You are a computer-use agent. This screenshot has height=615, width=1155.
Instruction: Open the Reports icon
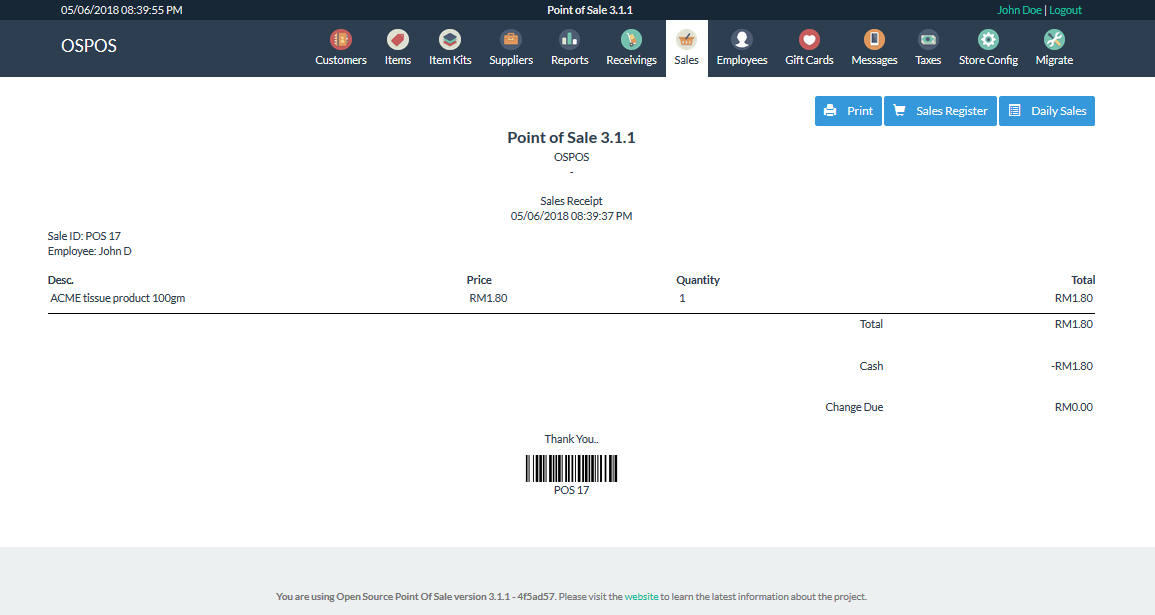click(569, 46)
